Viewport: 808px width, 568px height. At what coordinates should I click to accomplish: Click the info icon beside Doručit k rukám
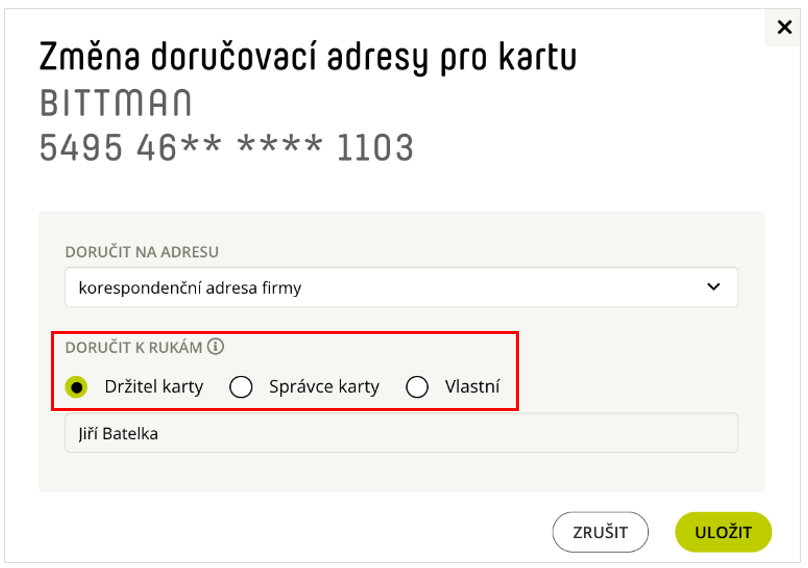click(215, 347)
